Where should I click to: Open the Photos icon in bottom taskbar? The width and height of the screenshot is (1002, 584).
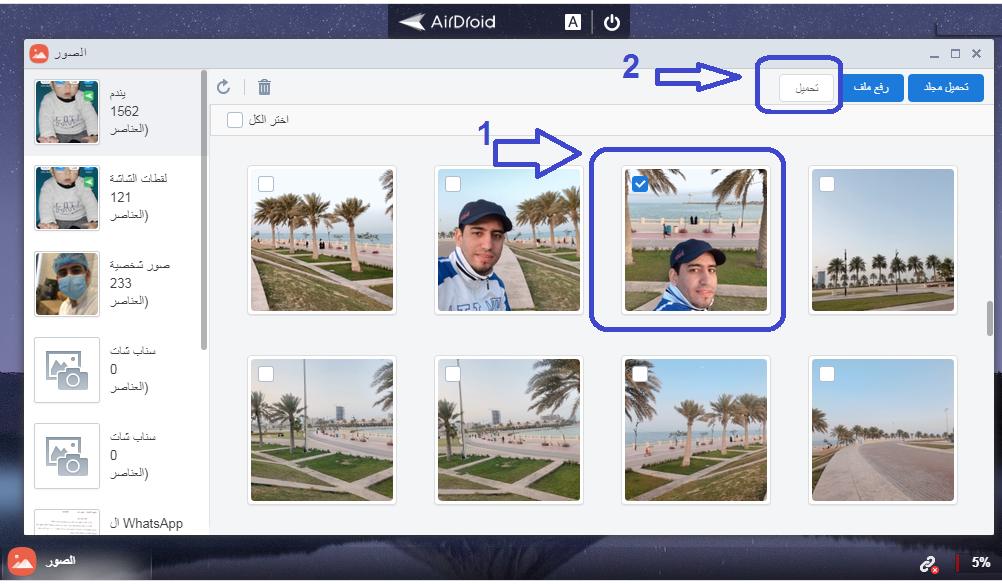click(x=23, y=561)
